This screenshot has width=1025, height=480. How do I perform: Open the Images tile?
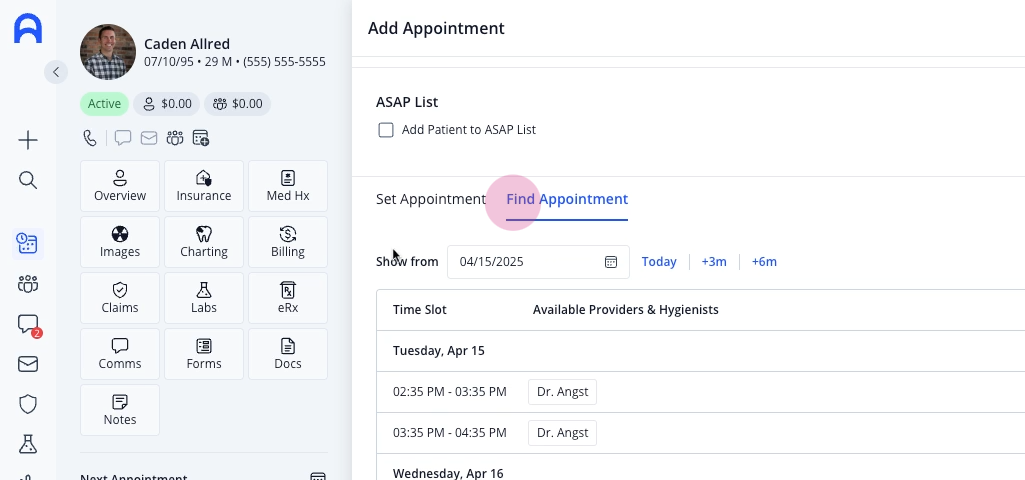(x=120, y=243)
